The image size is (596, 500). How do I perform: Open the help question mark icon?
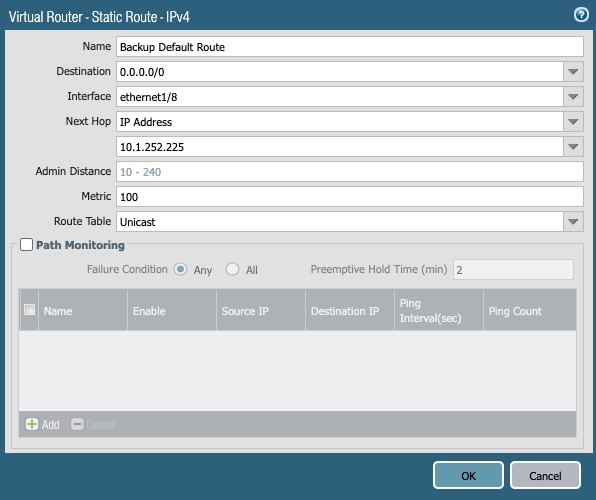pyautogui.click(x=581, y=15)
